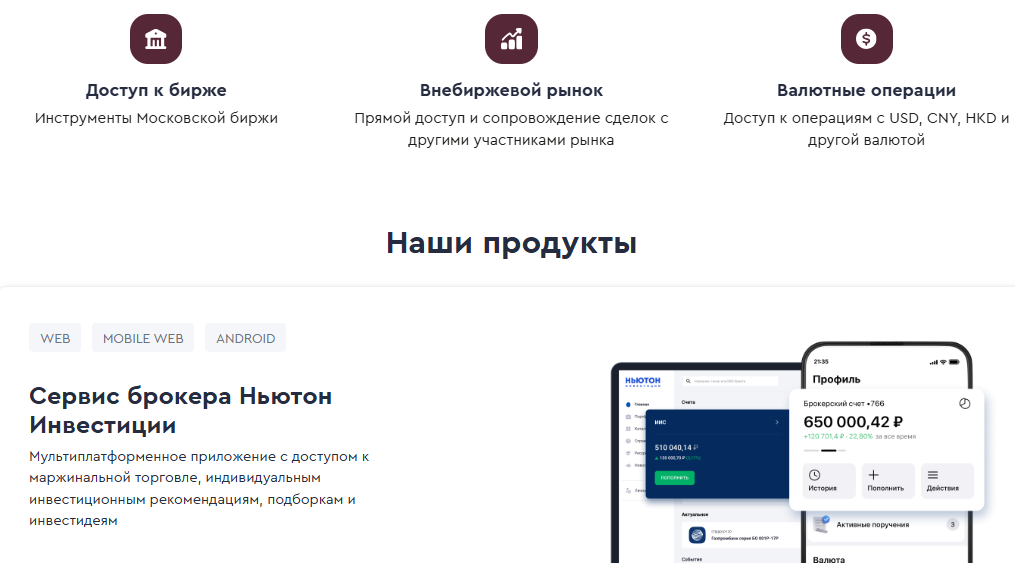Viewport: 1015px width, 563px height.
Task: Click the multiplatform app description paragraph
Action: [x=199, y=489]
